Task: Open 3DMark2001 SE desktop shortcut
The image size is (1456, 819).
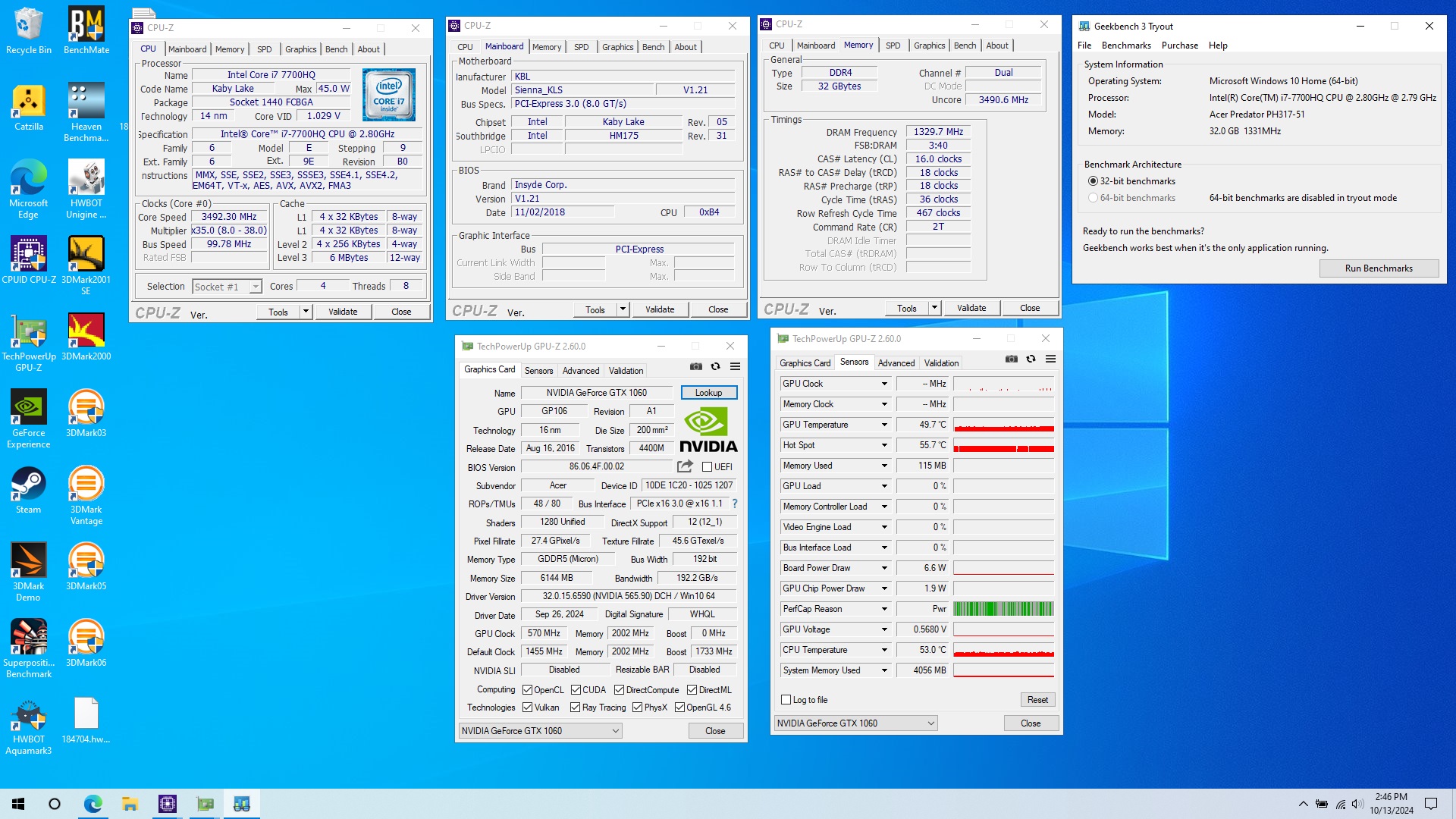Action: (x=86, y=267)
